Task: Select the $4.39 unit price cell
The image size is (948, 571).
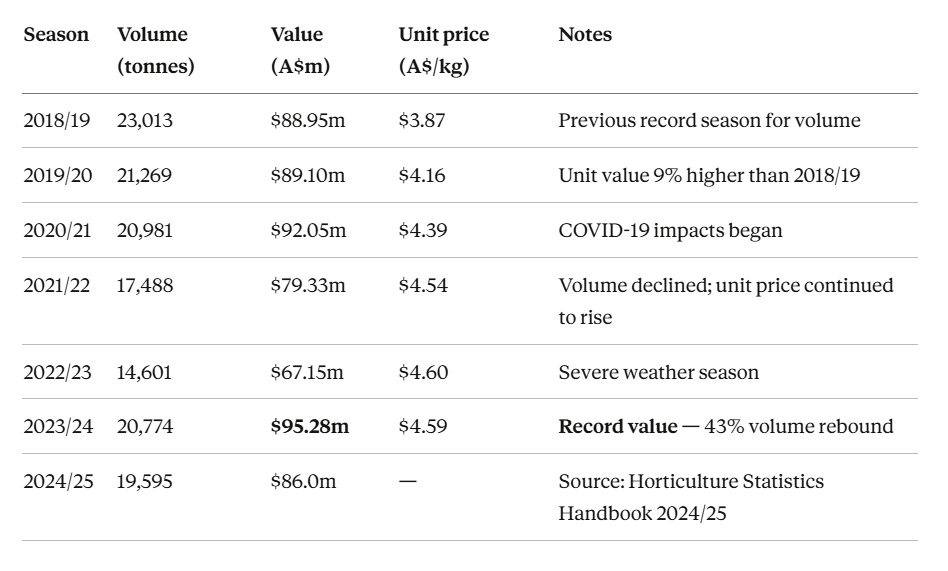Action: pos(422,230)
